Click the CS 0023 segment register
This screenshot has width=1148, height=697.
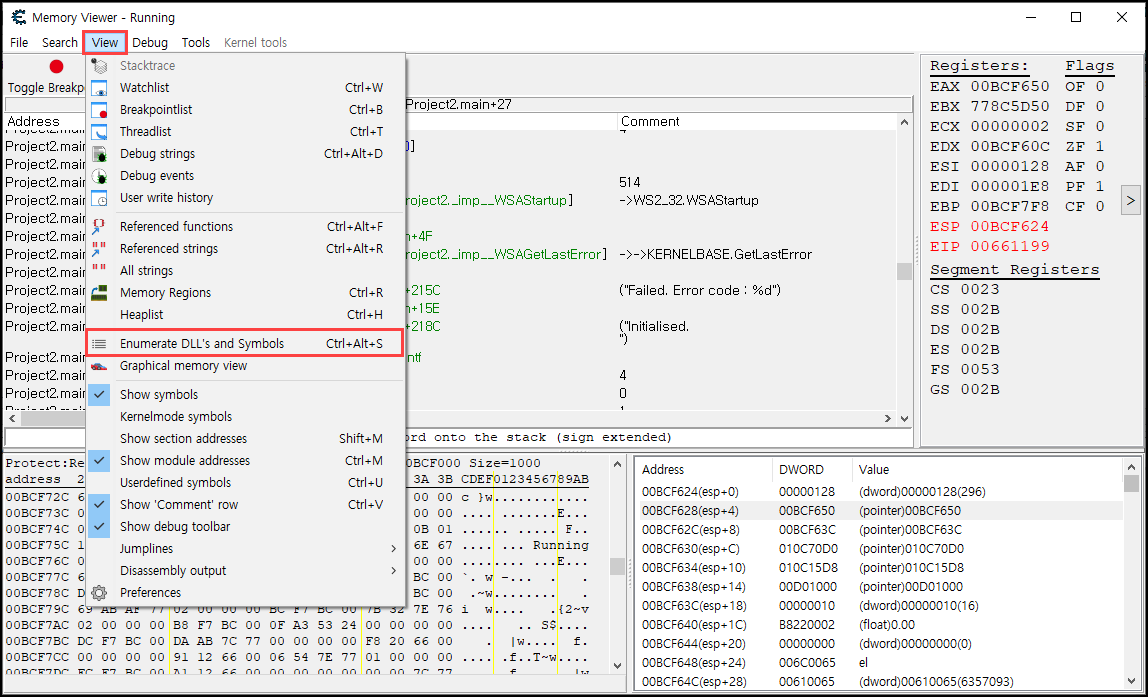click(964, 289)
